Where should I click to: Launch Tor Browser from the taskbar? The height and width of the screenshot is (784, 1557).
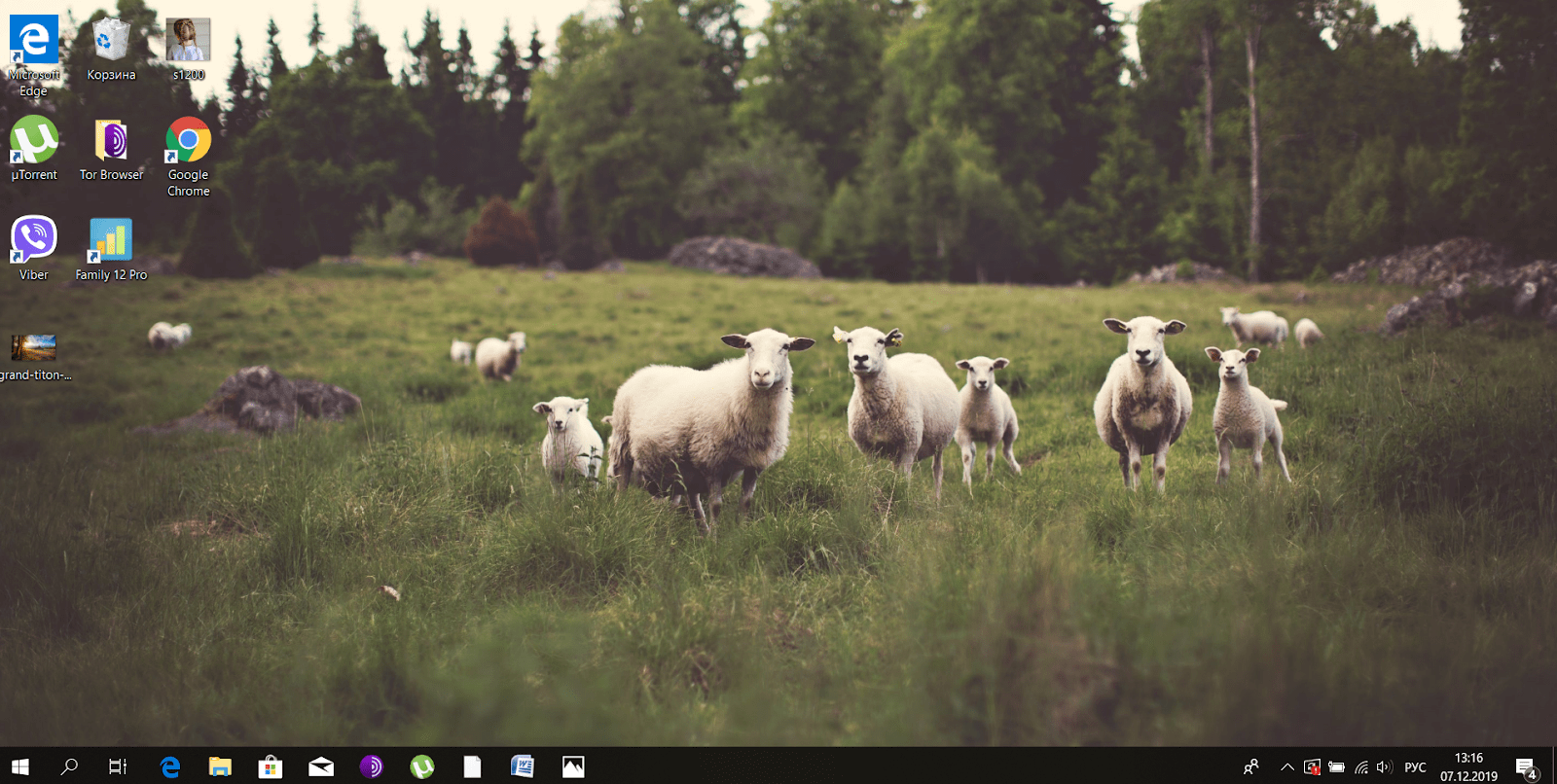tap(372, 766)
